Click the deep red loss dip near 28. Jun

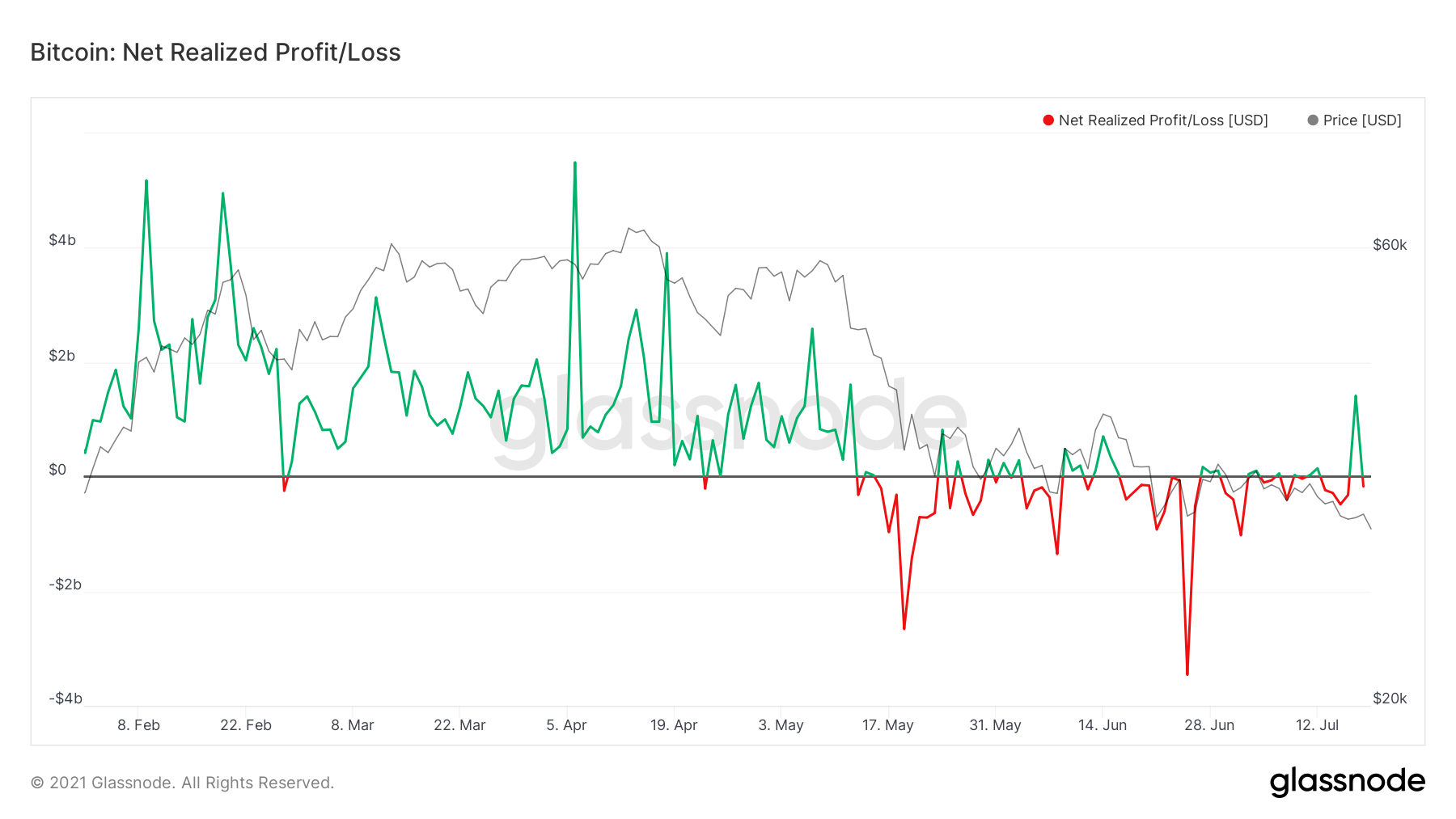(1187, 673)
